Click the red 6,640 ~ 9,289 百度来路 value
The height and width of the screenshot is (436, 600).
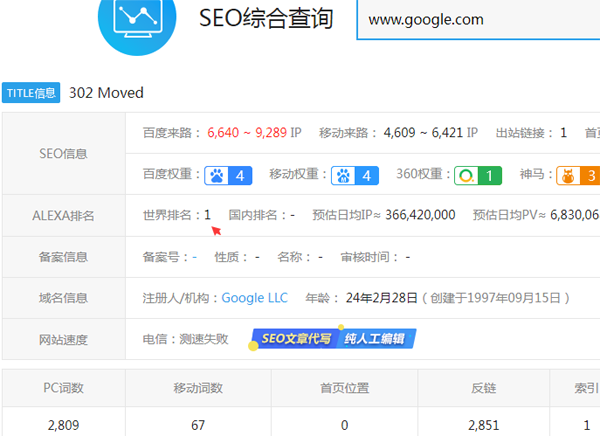(x=247, y=133)
